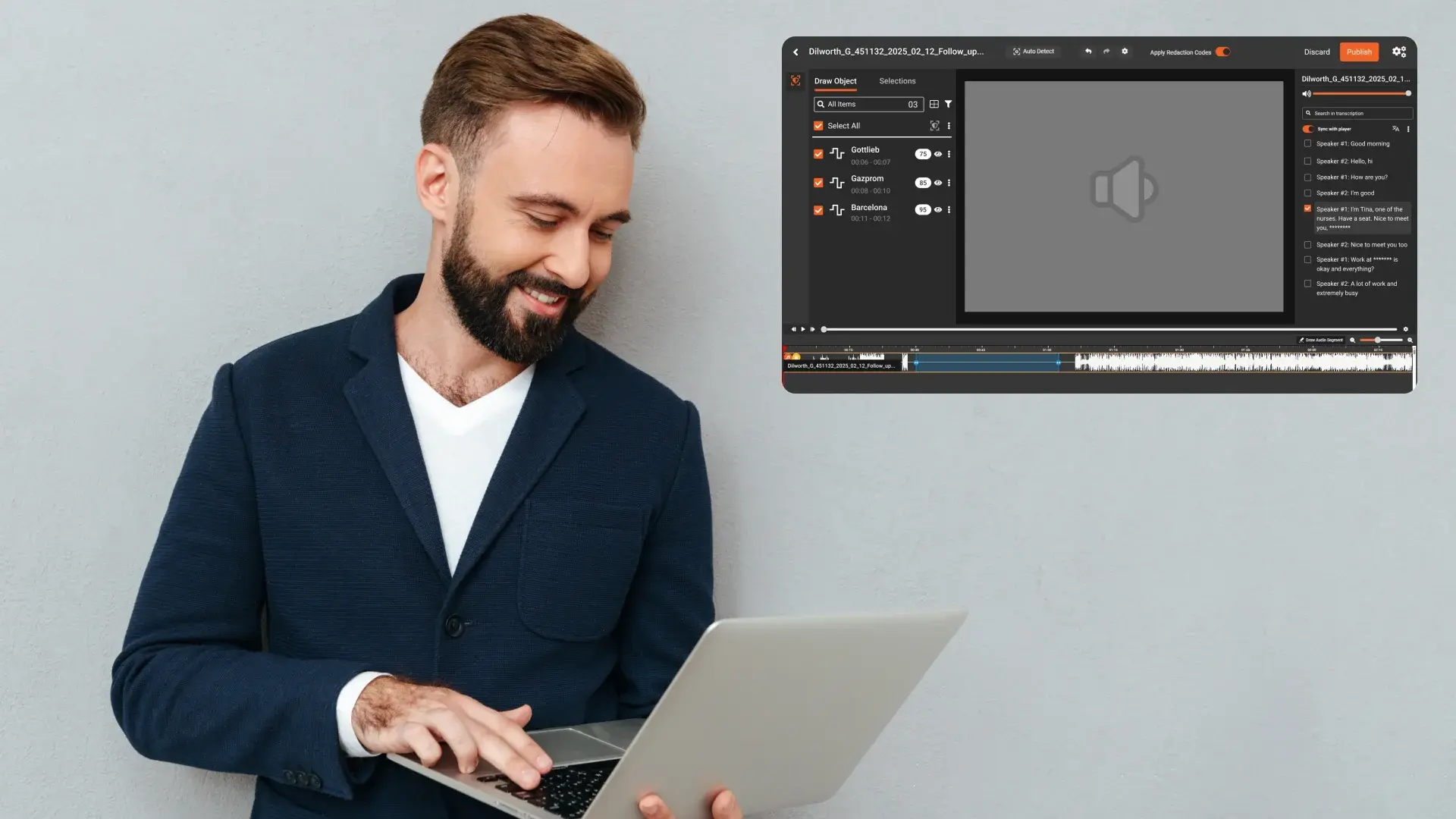1456x819 pixels.
Task: Switch to grid view beside the All Items search
Action: (934, 104)
